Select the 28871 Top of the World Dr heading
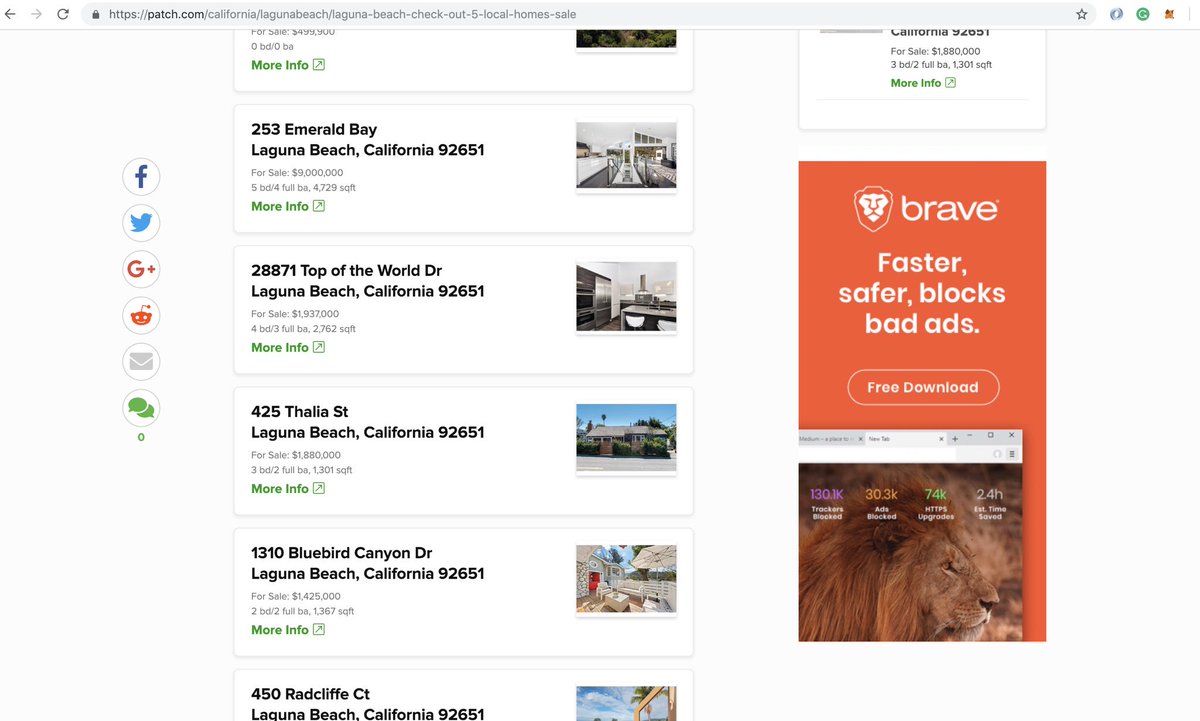1200x721 pixels. tap(368, 281)
